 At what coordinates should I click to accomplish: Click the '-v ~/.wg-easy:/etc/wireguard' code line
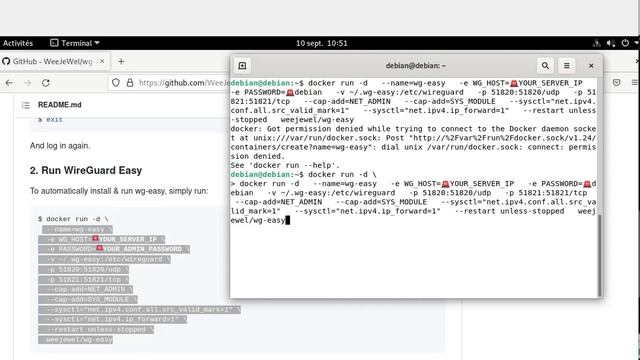(x=104, y=259)
